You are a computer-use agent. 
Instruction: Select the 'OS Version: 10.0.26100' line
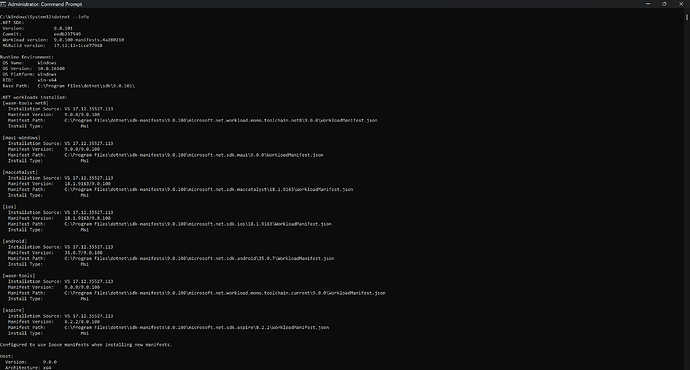click(x=33, y=68)
